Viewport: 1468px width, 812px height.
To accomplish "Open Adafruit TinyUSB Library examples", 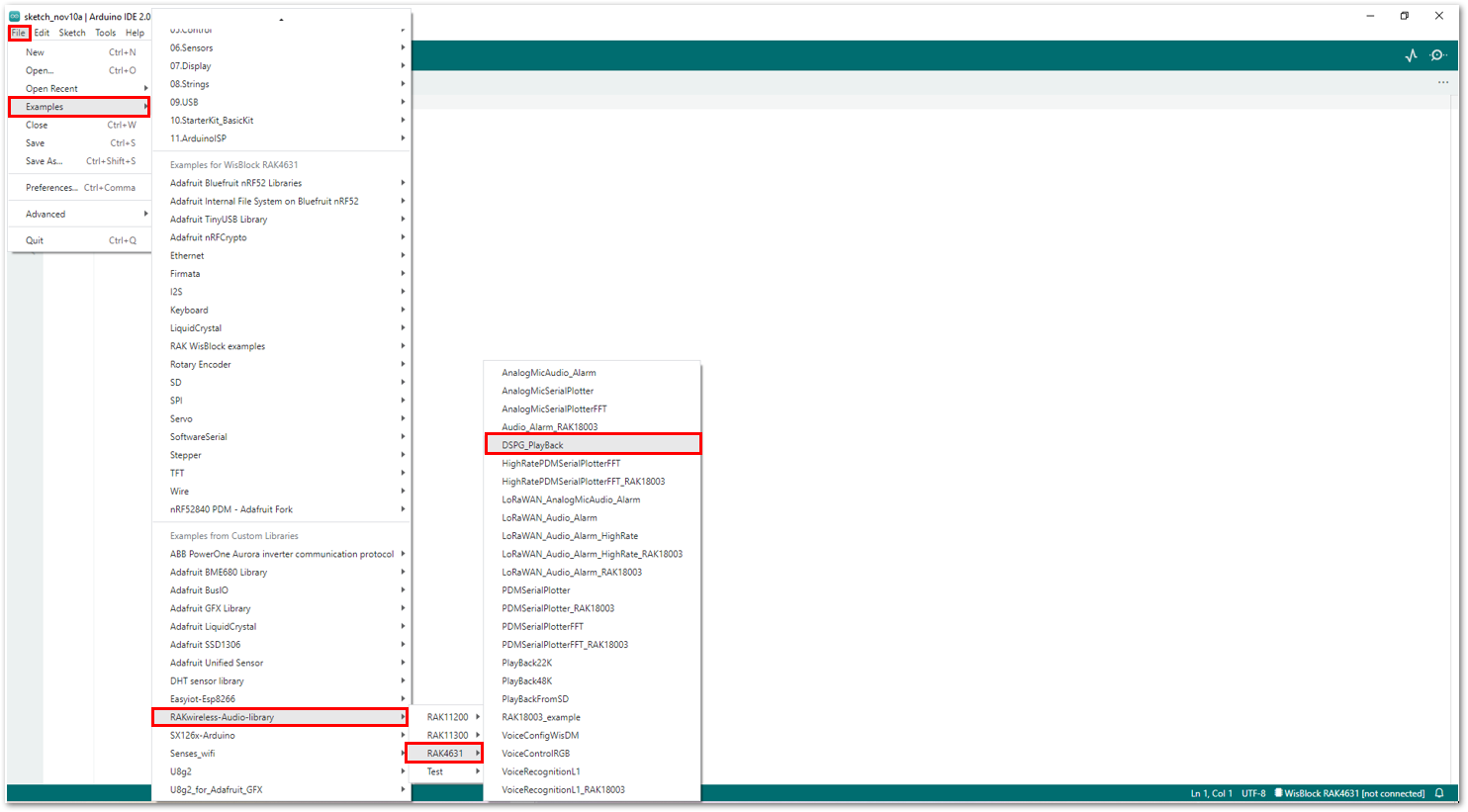I will click(x=282, y=220).
